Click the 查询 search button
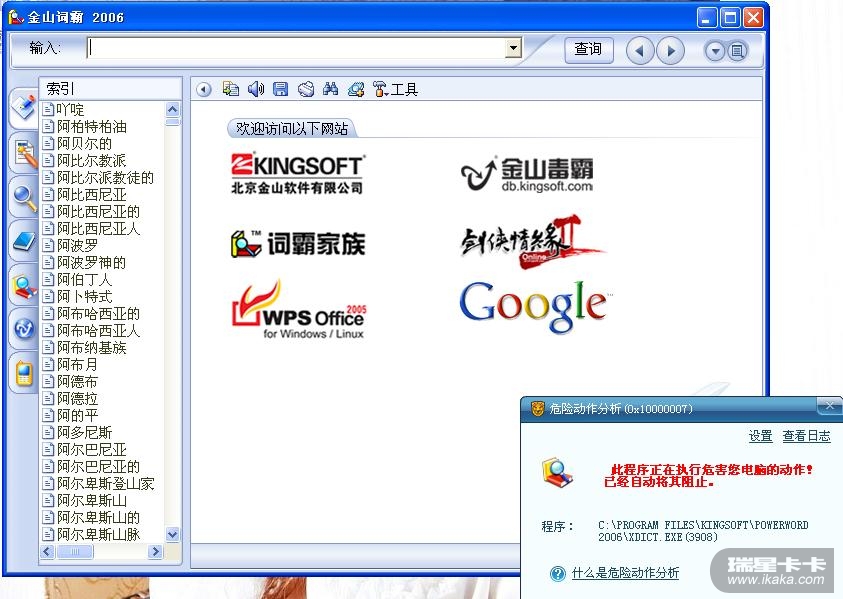This screenshot has height=599, width=843. point(589,49)
